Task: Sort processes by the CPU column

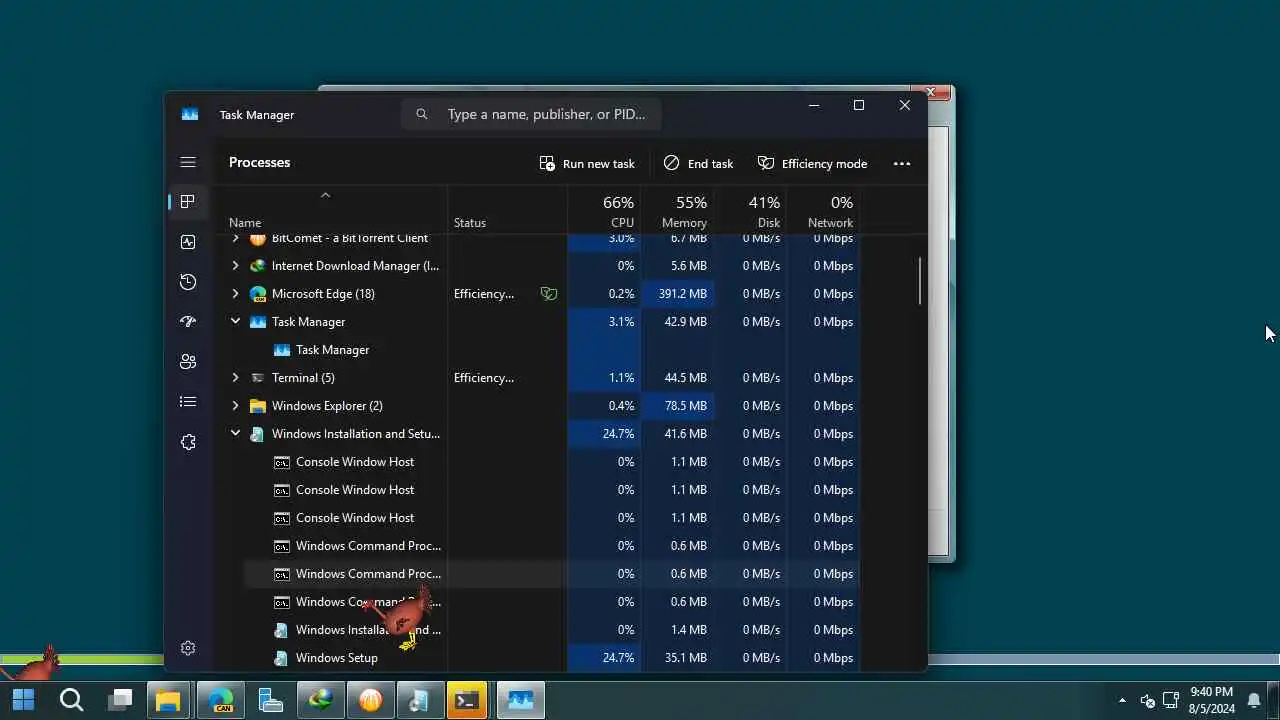Action: click(604, 212)
